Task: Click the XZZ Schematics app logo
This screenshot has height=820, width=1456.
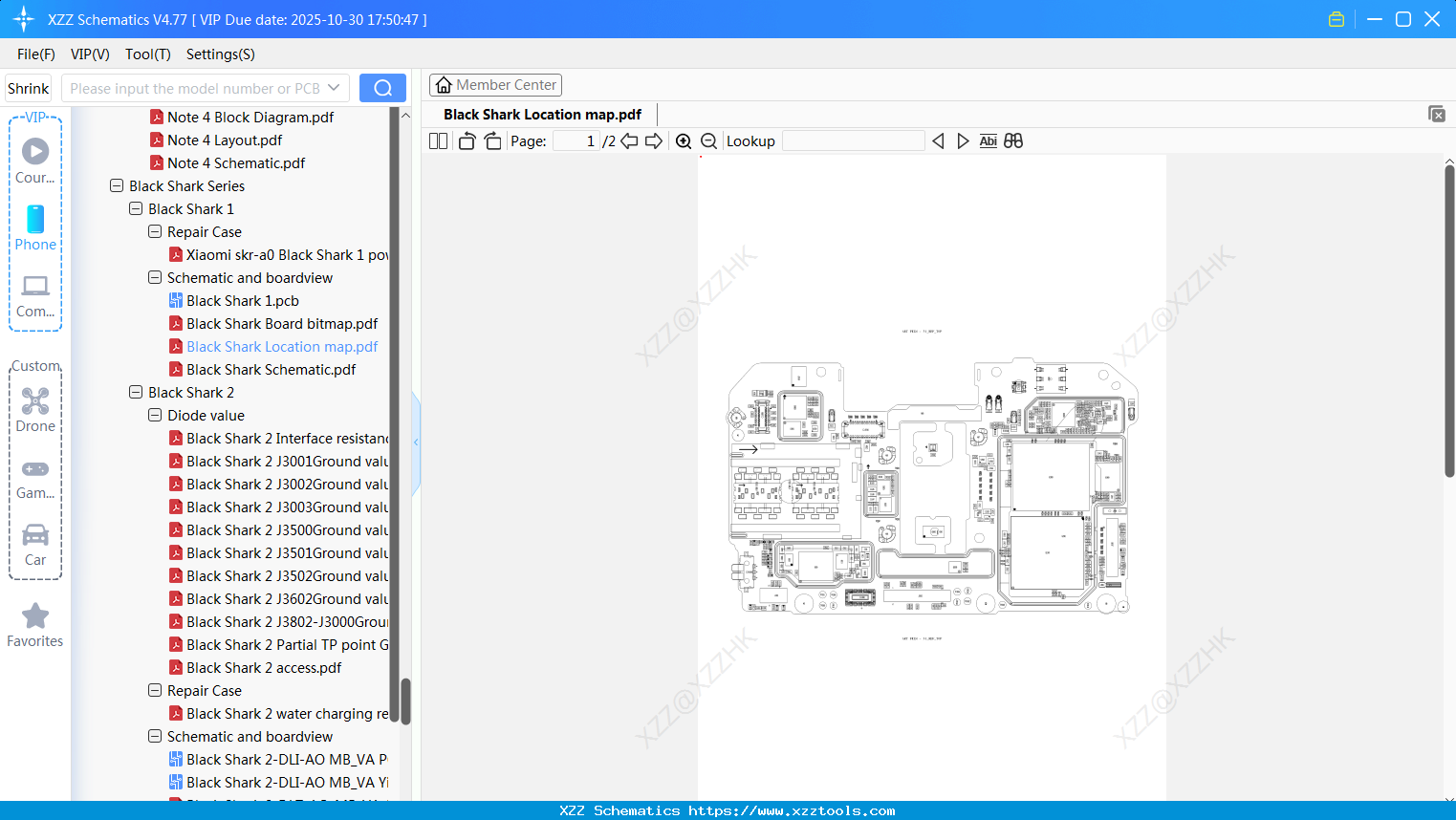Action: (x=24, y=19)
